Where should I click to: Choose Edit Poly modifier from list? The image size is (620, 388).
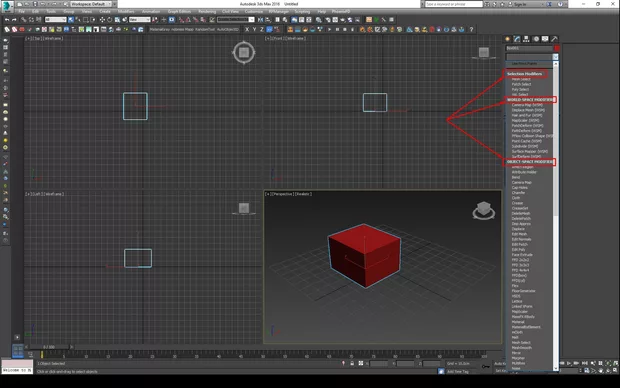[x=518, y=250]
